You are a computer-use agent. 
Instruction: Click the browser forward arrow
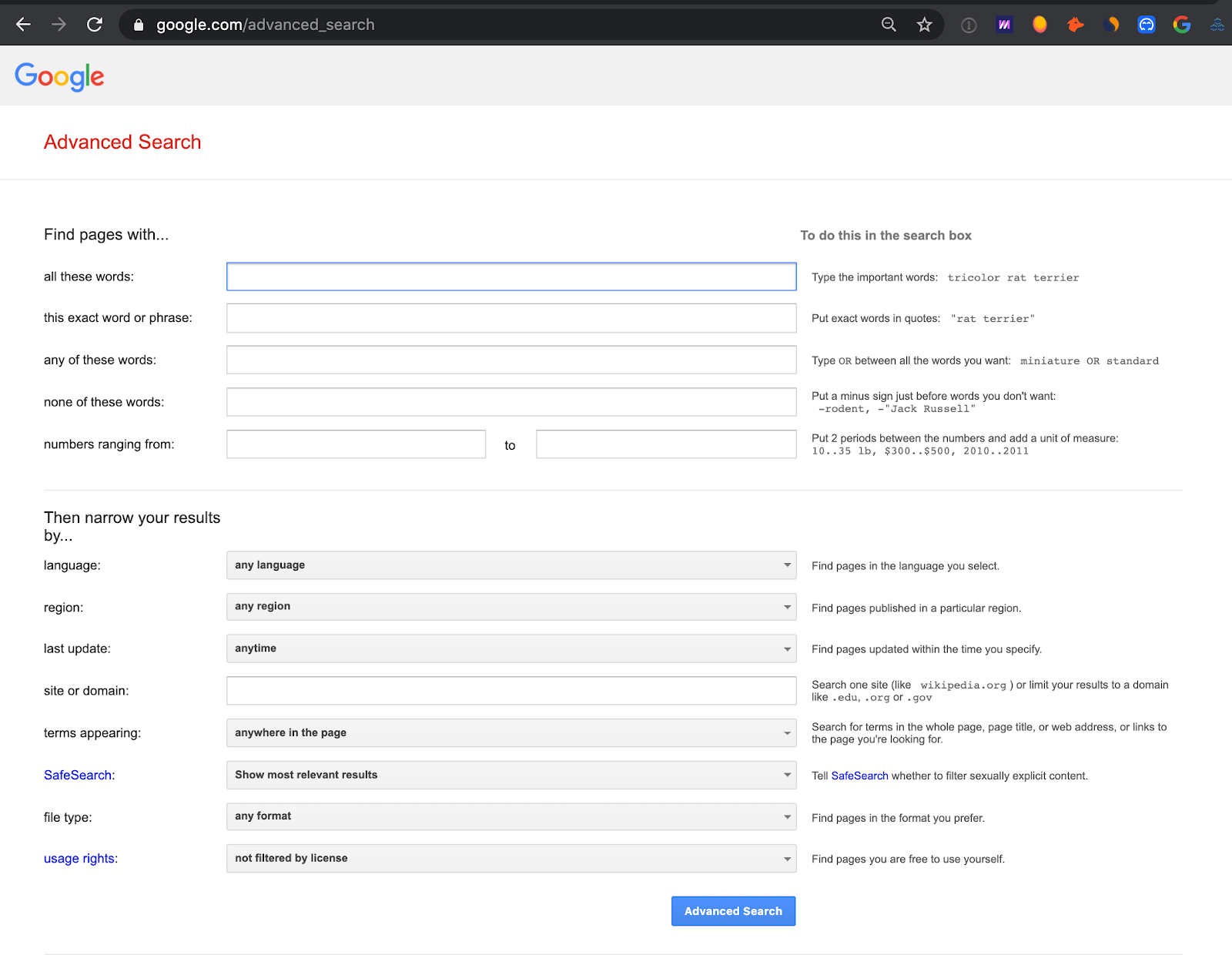[x=59, y=25]
